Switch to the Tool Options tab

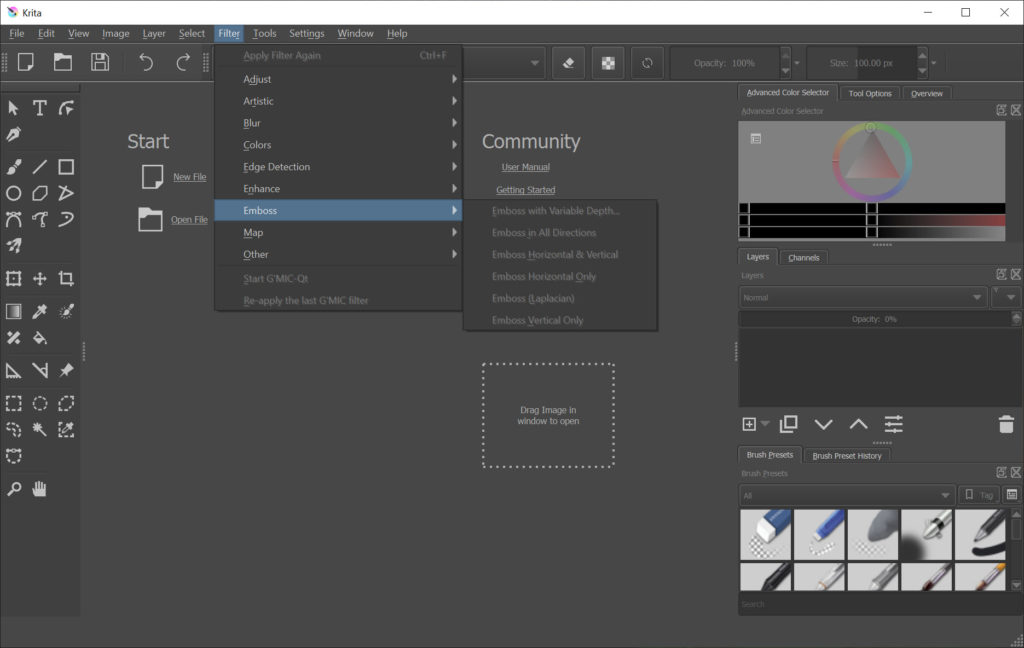(870, 93)
